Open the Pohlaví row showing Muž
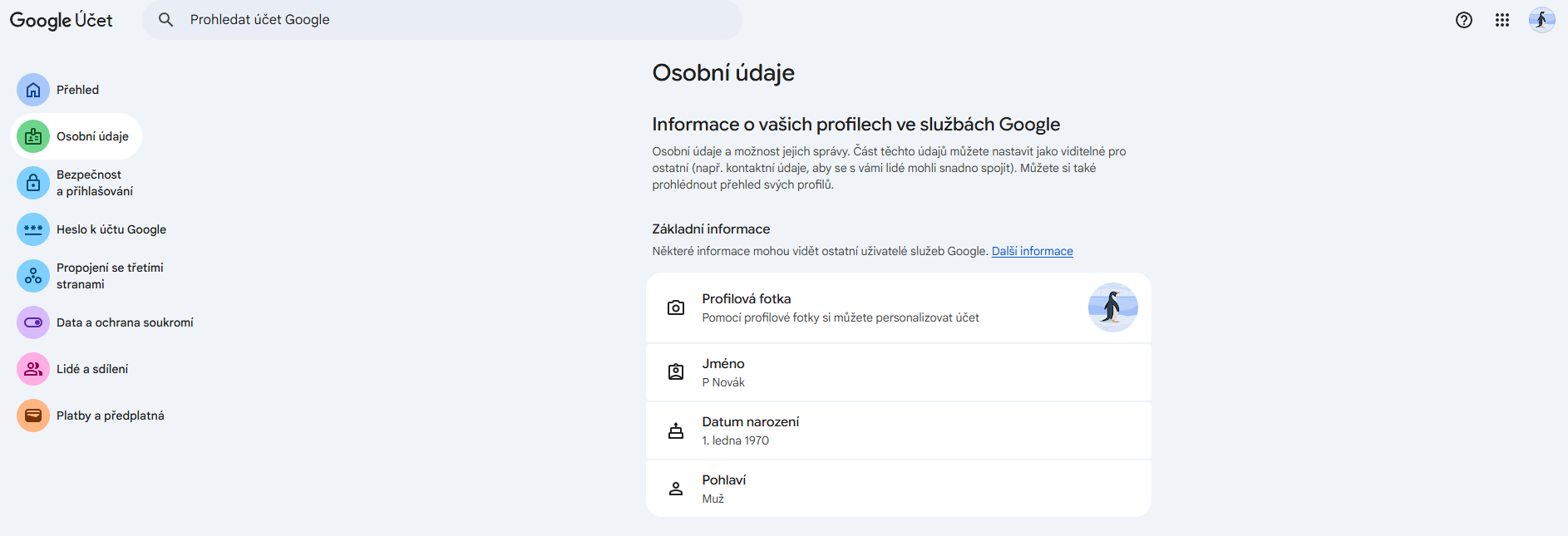The height and width of the screenshot is (536, 1568). [x=898, y=489]
